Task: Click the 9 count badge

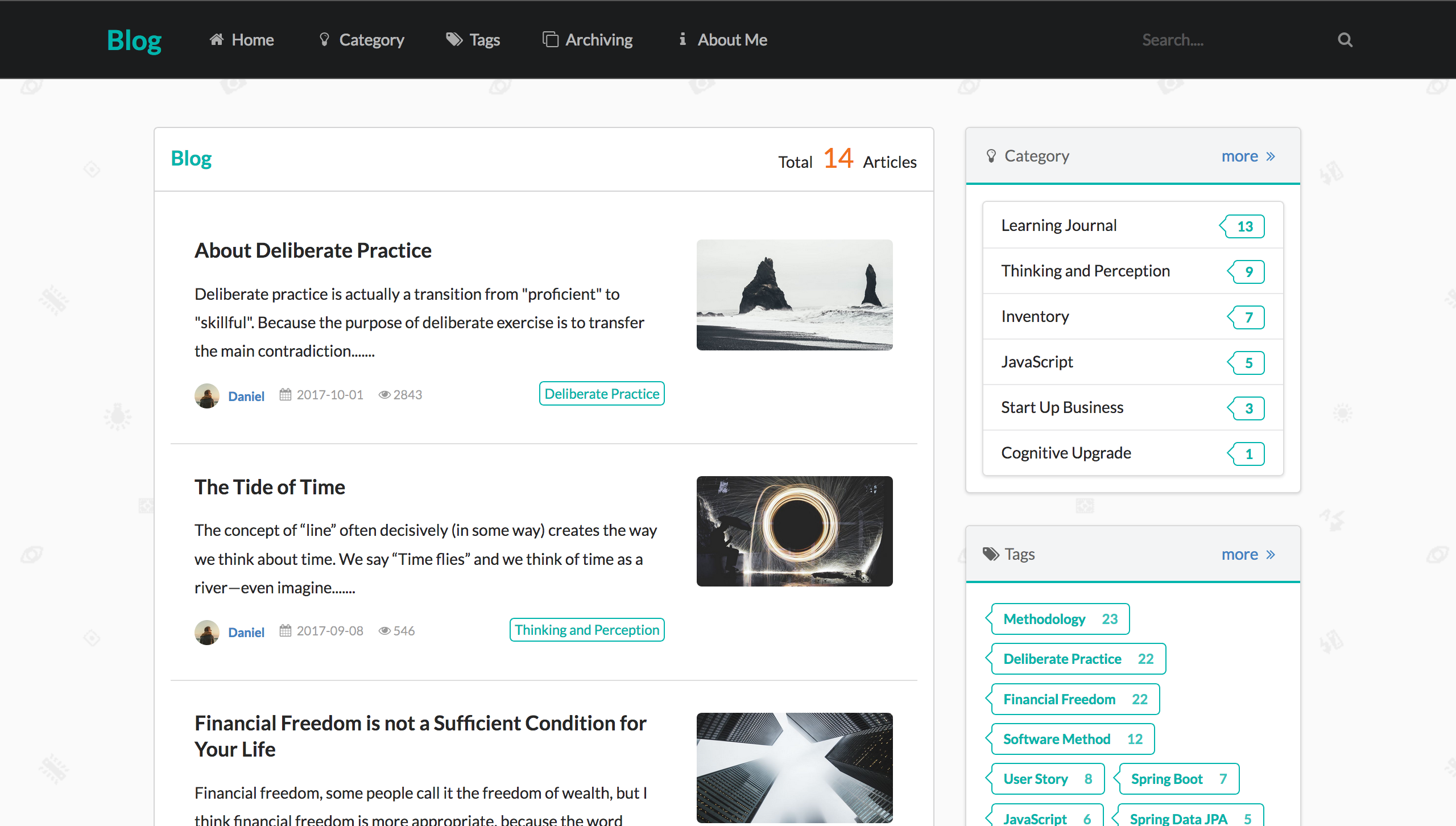Action: (1246, 272)
